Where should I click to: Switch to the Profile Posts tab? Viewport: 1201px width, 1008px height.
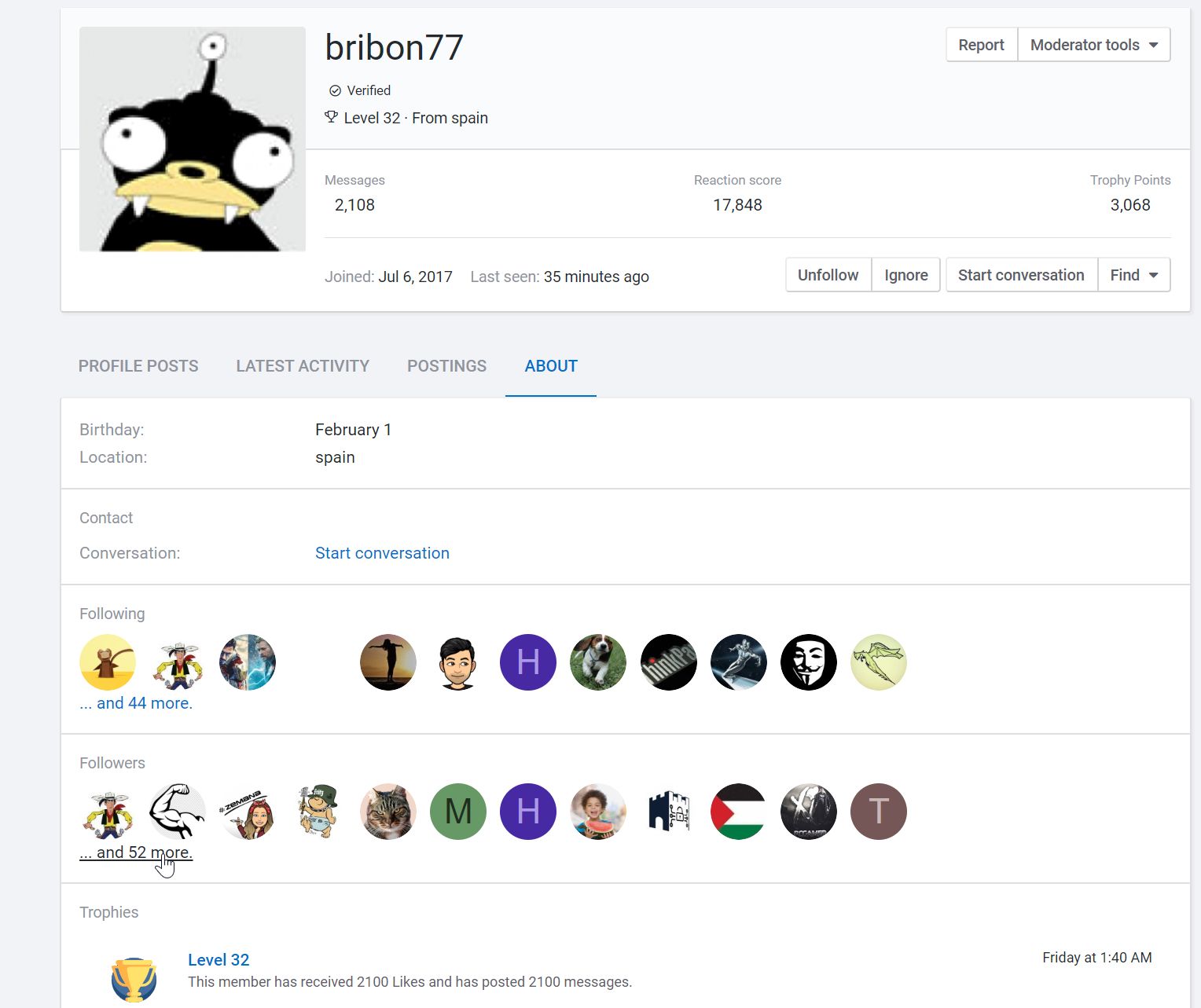coord(138,366)
